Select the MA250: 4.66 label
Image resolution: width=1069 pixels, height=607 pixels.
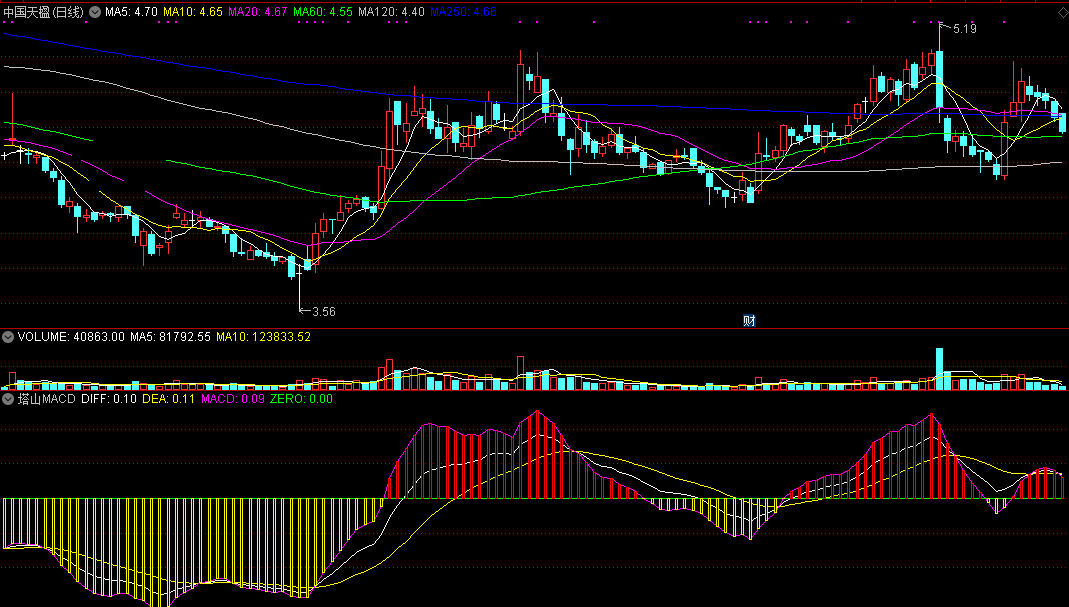tap(464, 12)
